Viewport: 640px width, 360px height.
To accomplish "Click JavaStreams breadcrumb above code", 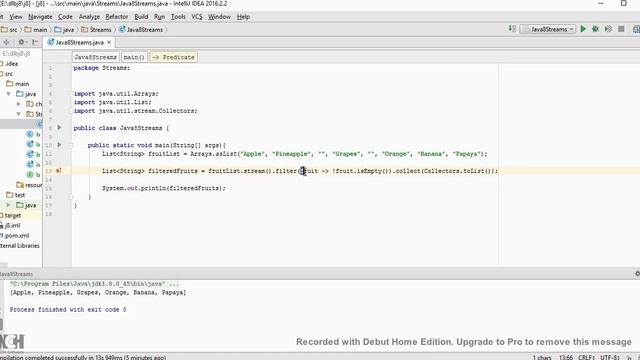I will (x=96, y=57).
